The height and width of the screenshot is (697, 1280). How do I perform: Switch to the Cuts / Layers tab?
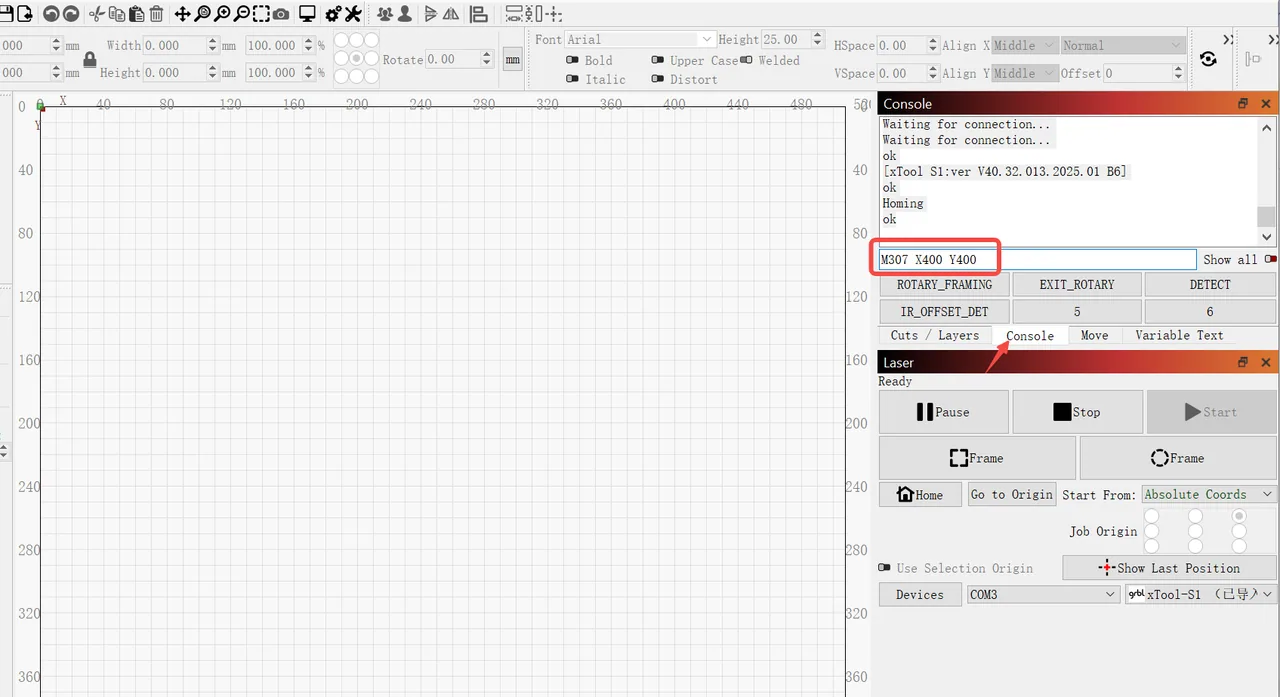tap(935, 335)
